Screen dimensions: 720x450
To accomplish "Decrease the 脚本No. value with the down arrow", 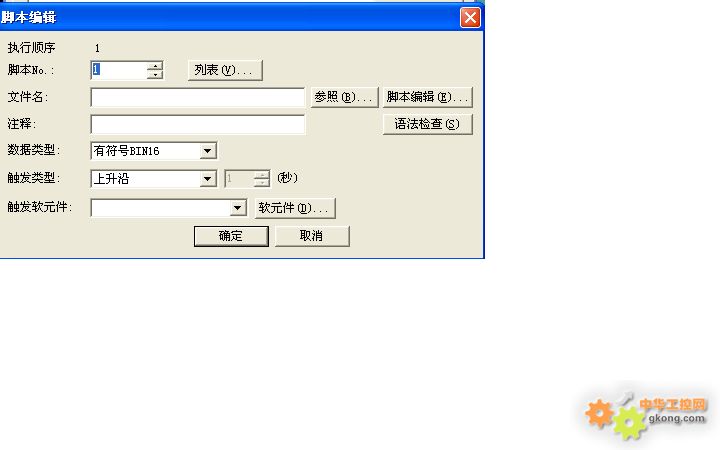I will click(155, 74).
